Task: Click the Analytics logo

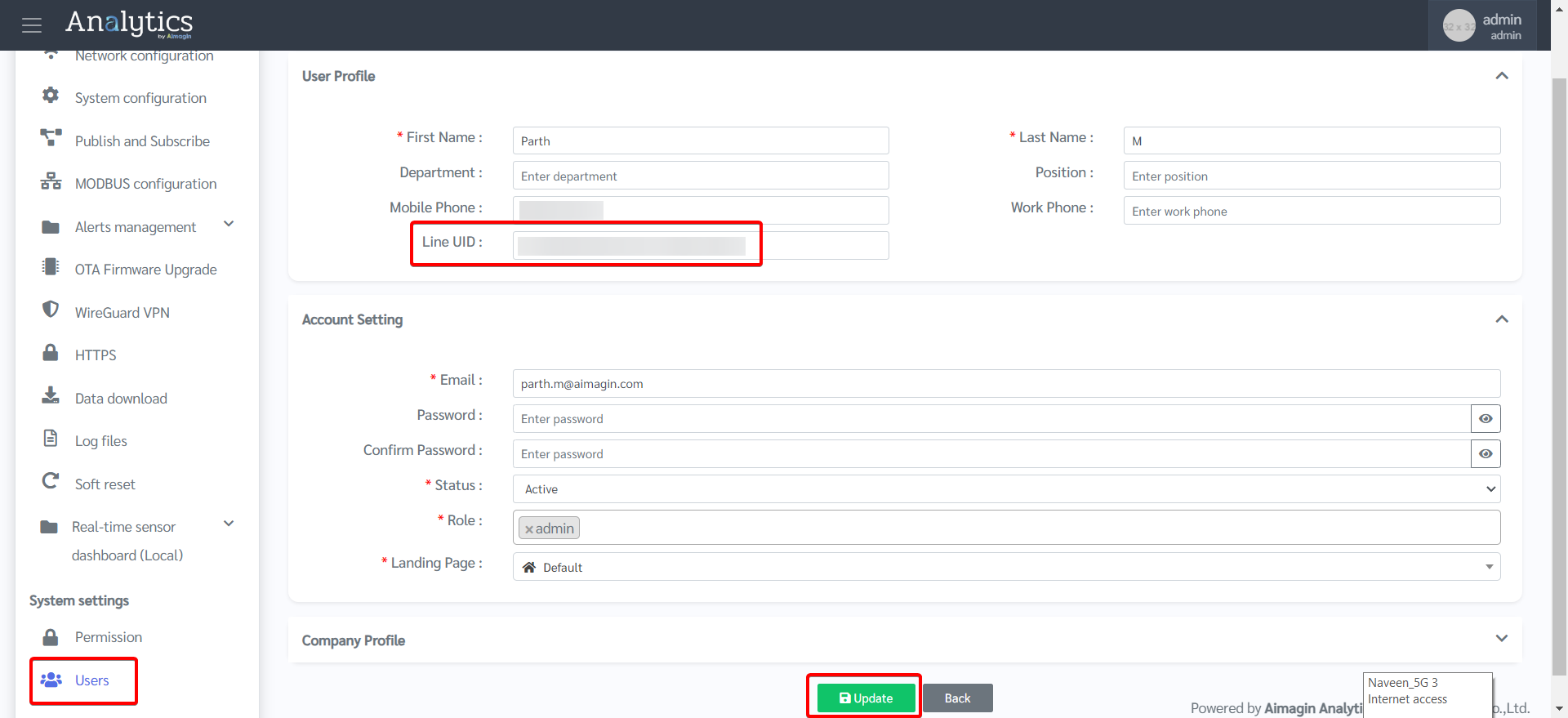Action: 129,24
